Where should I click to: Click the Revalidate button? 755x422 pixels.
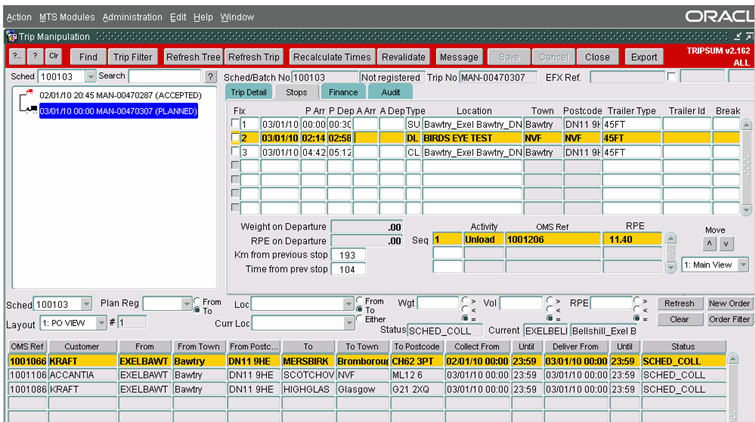point(404,57)
